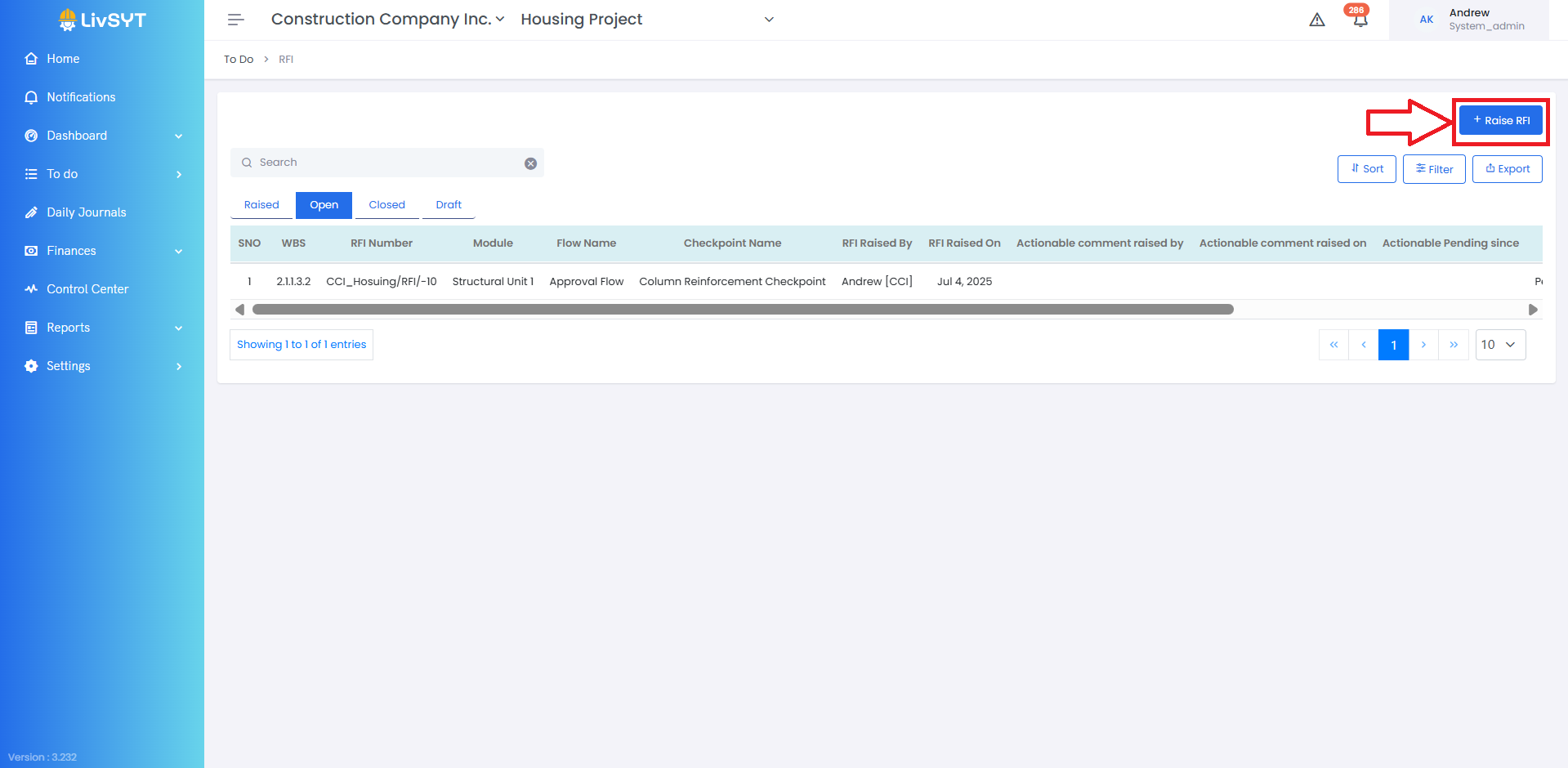Open the Housing Project dropdown

[x=647, y=20]
